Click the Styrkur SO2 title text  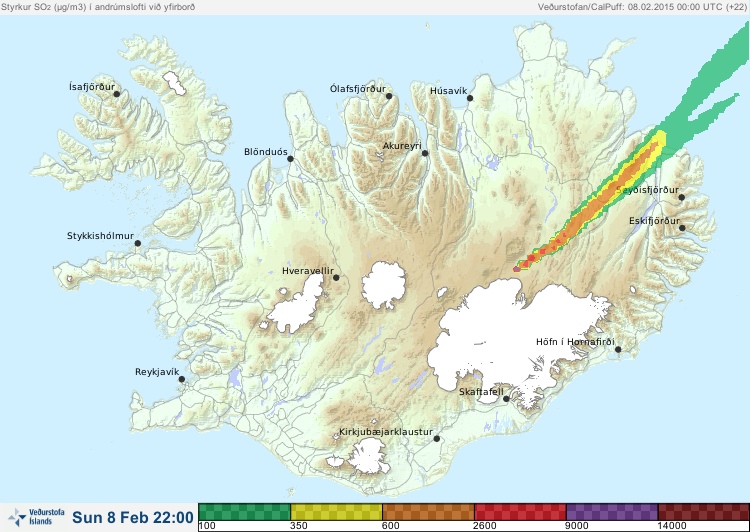(x=98, y=7)
